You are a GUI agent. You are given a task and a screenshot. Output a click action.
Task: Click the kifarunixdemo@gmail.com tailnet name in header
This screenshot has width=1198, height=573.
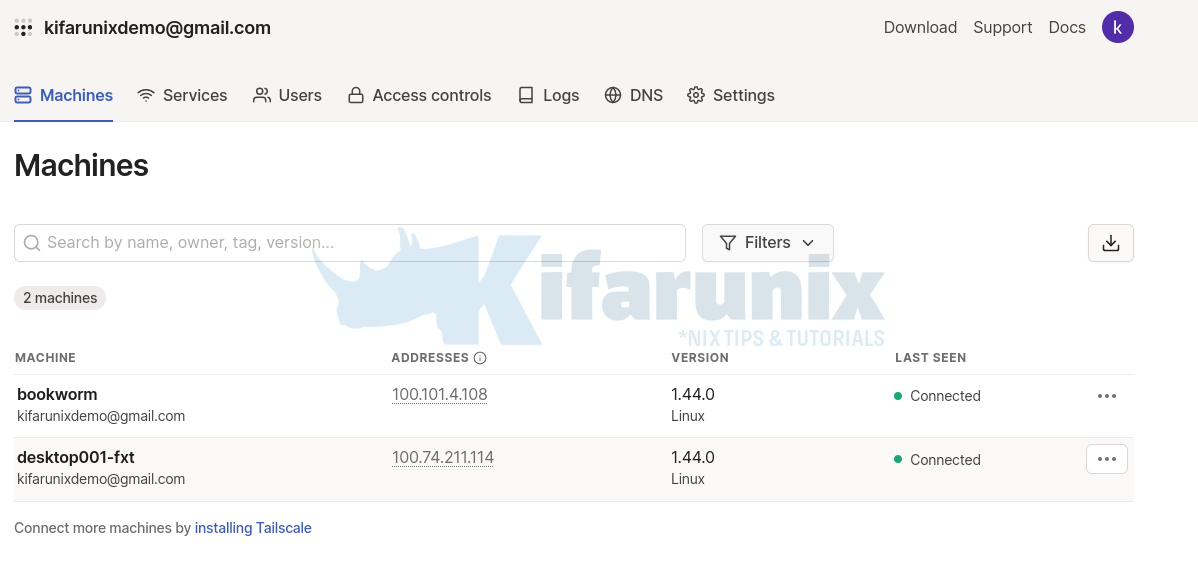tap(157, 28)
